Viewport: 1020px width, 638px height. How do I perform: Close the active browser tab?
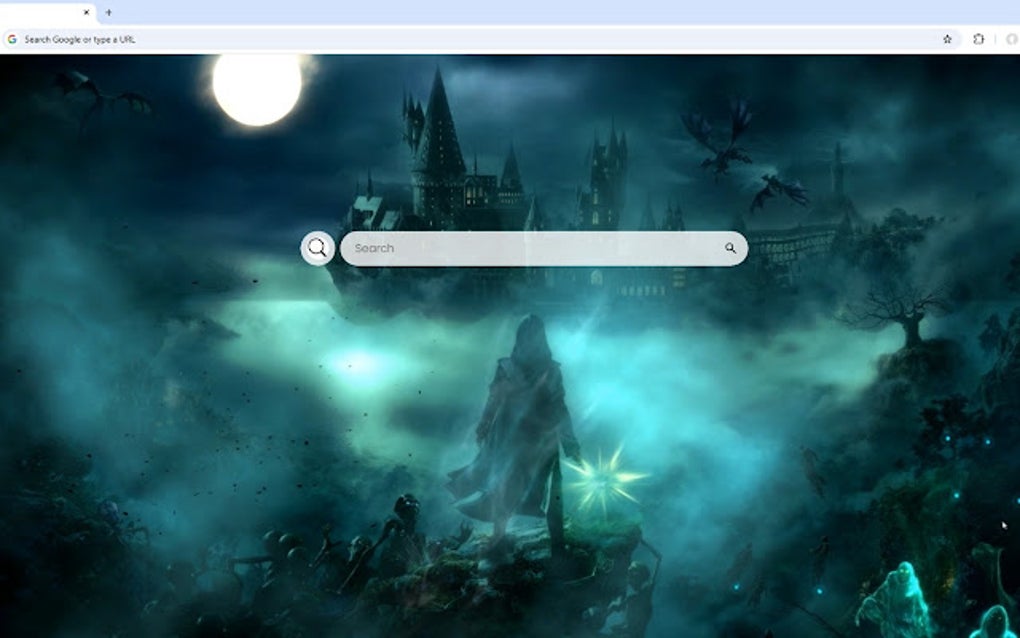(86, 12)
